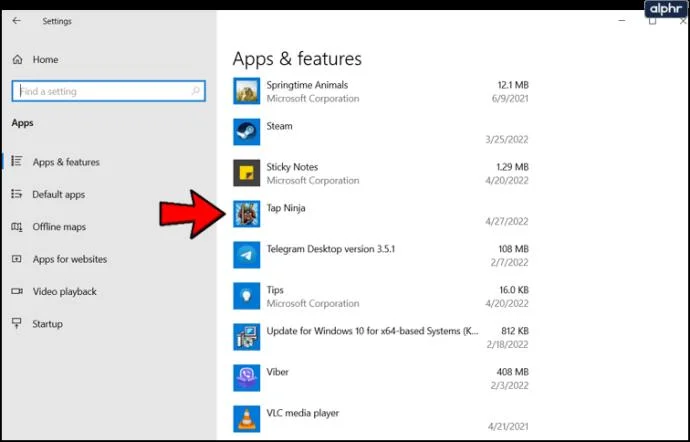Open Apps for websites page
This screenshot has height=442, width=690.
tap(70, 259)
